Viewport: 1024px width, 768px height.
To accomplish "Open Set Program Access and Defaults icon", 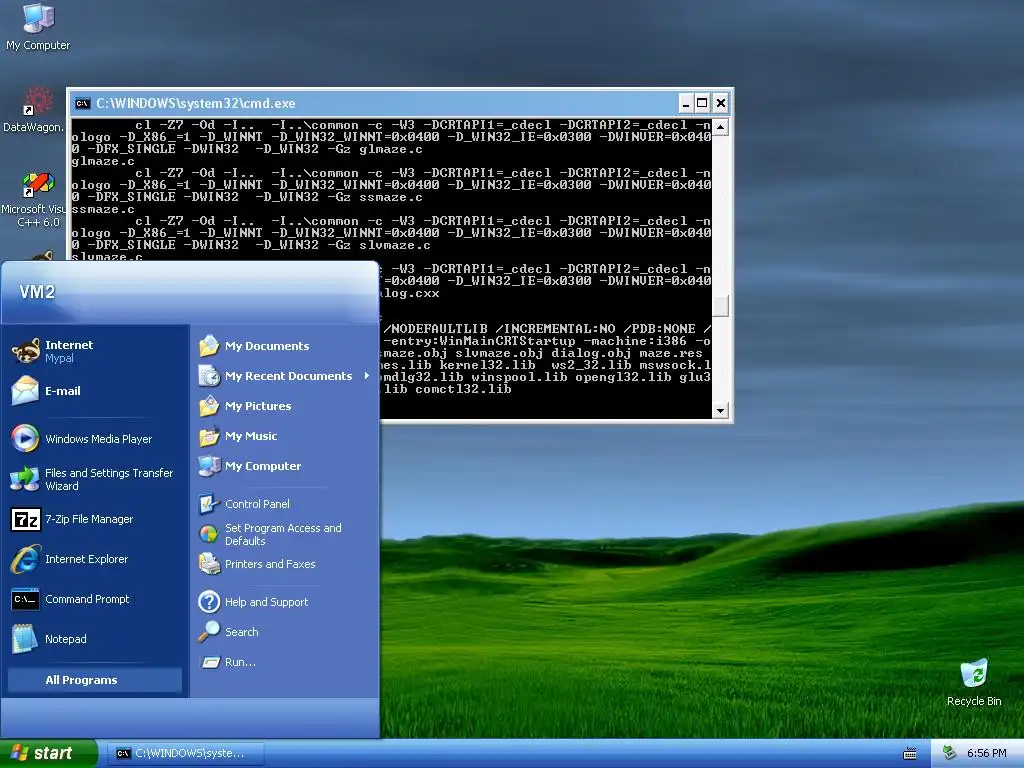I will tap(209, 534).
